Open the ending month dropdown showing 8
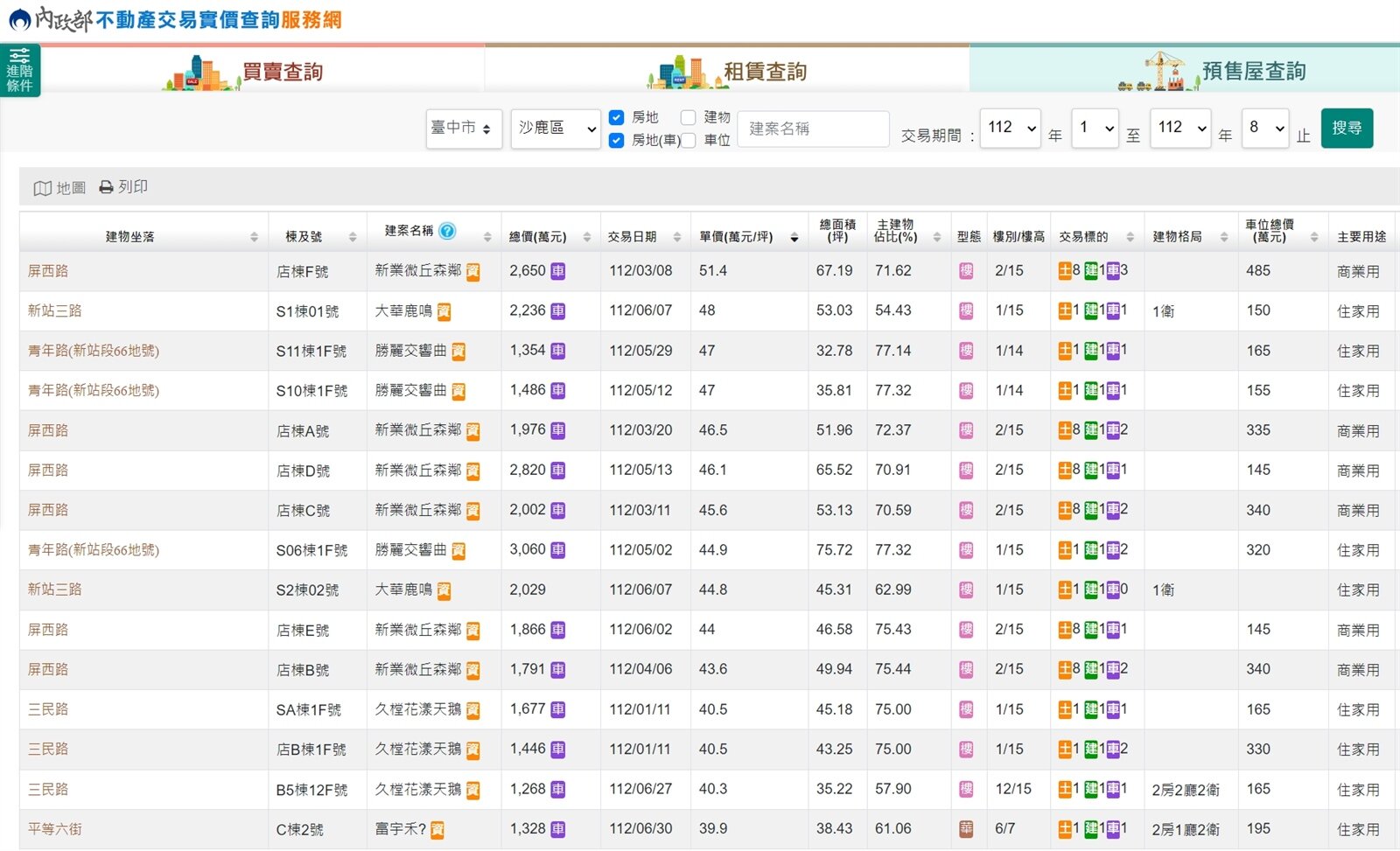1400x851 pixels. point(1263,128)
